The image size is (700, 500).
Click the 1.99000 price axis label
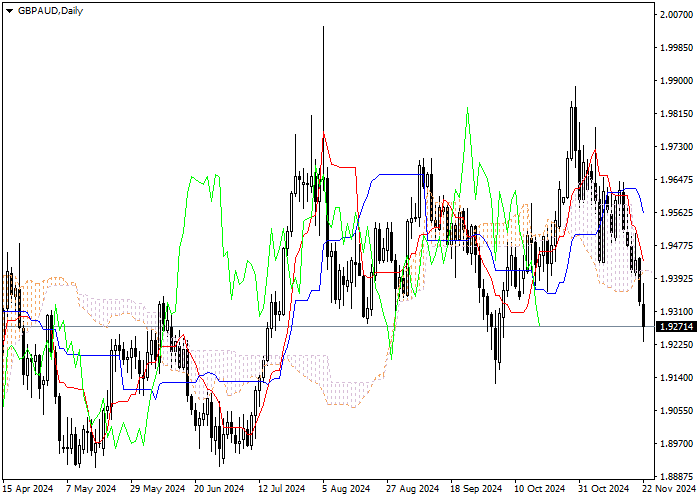(676, 81)
